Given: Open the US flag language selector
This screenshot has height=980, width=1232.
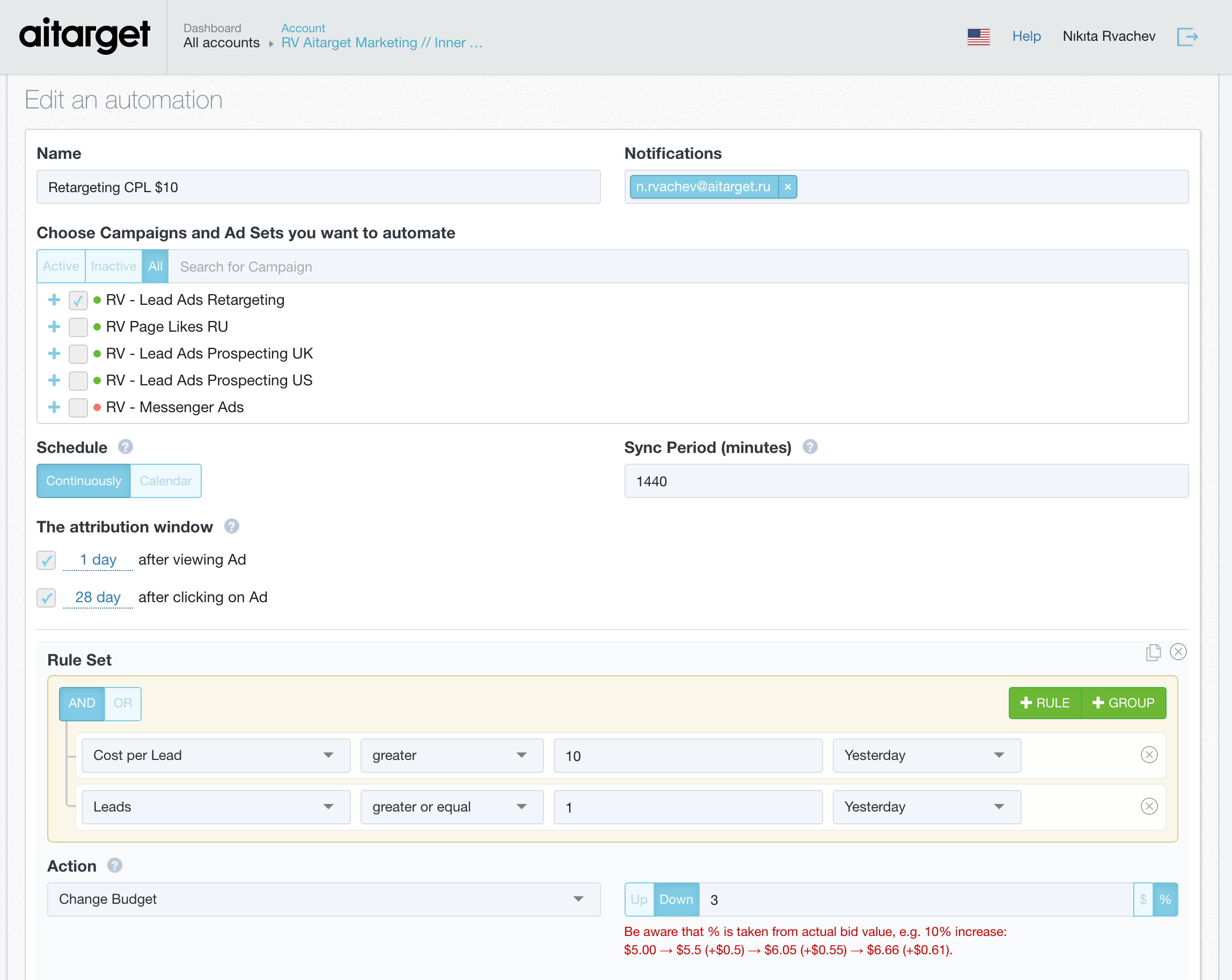Looking at the screenshot, I should (x=978, y=36).
